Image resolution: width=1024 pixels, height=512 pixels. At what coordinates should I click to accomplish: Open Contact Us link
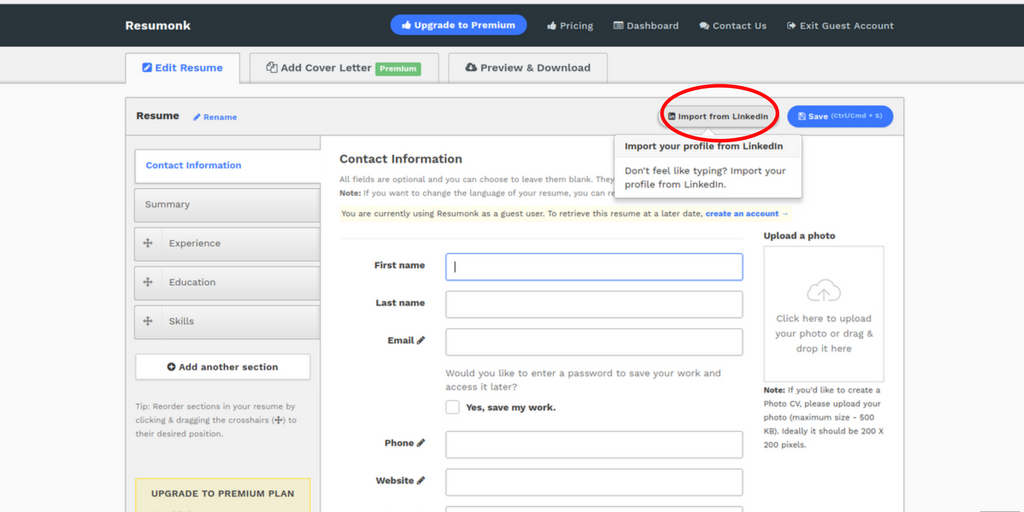pos(733,25)
